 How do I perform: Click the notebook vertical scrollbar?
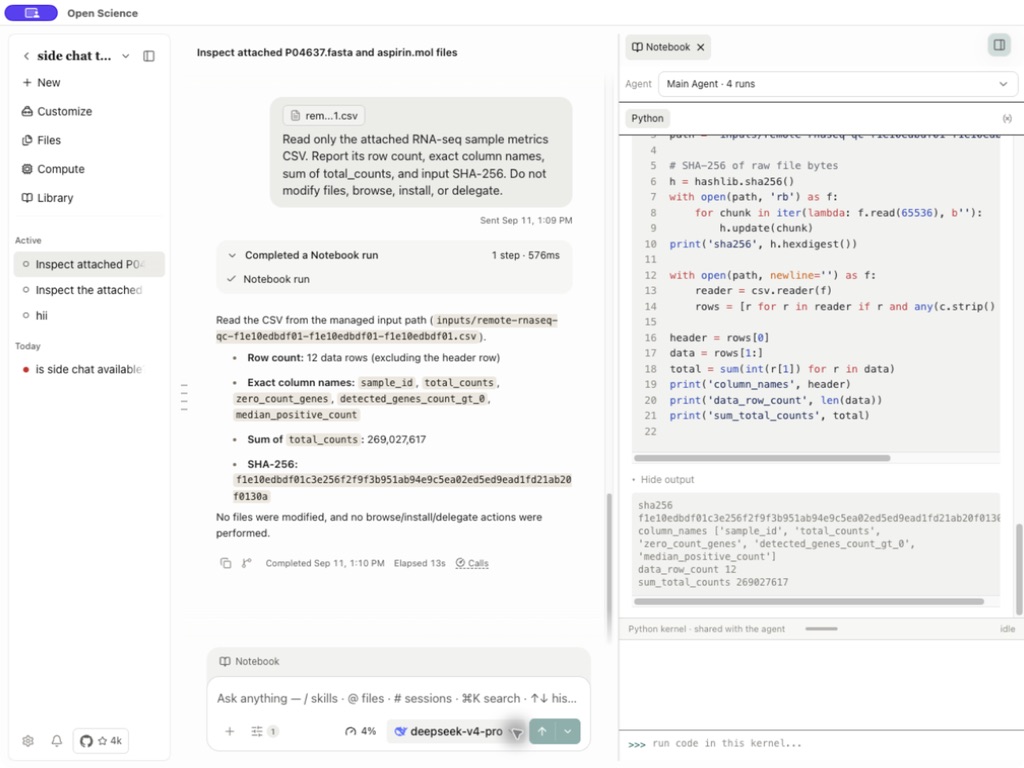1019,569
